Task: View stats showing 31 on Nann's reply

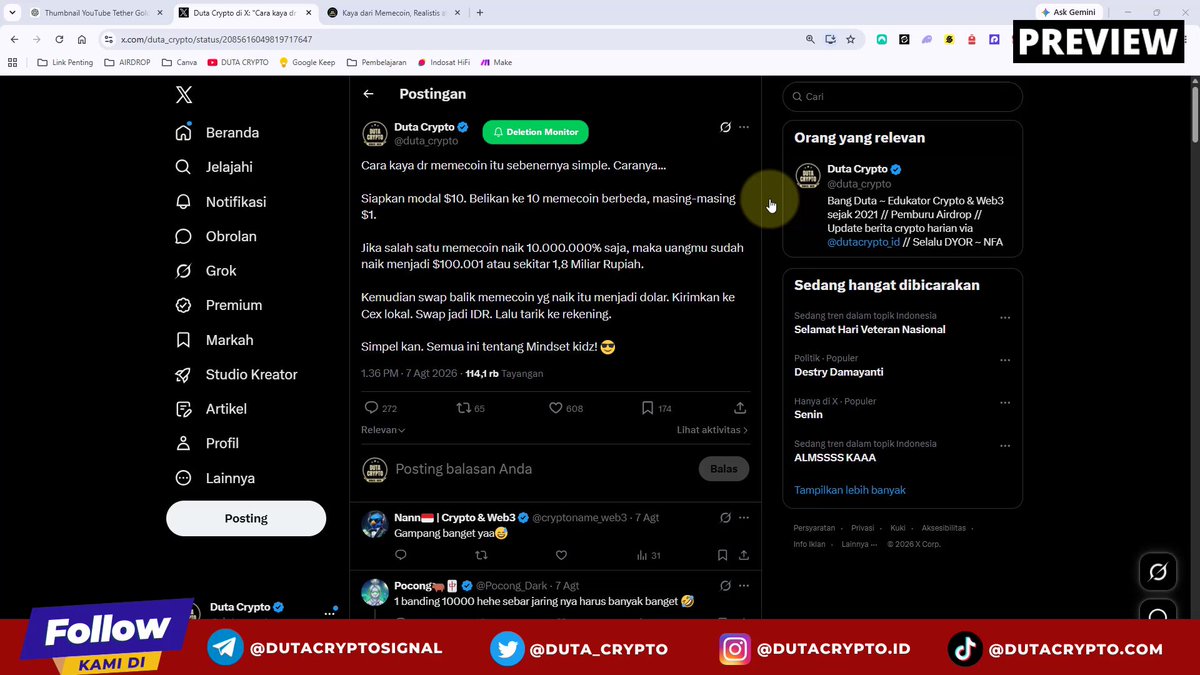Action: coord(649,555)
